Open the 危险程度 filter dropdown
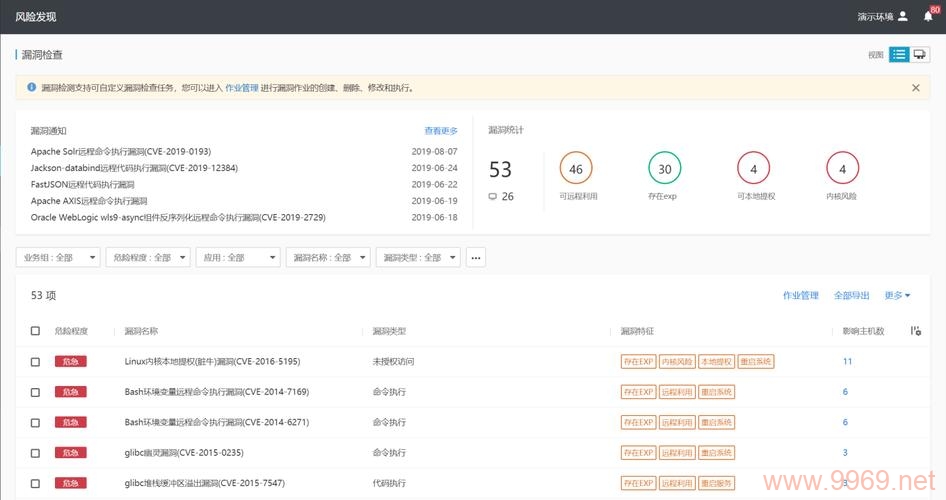 (148, 258)
